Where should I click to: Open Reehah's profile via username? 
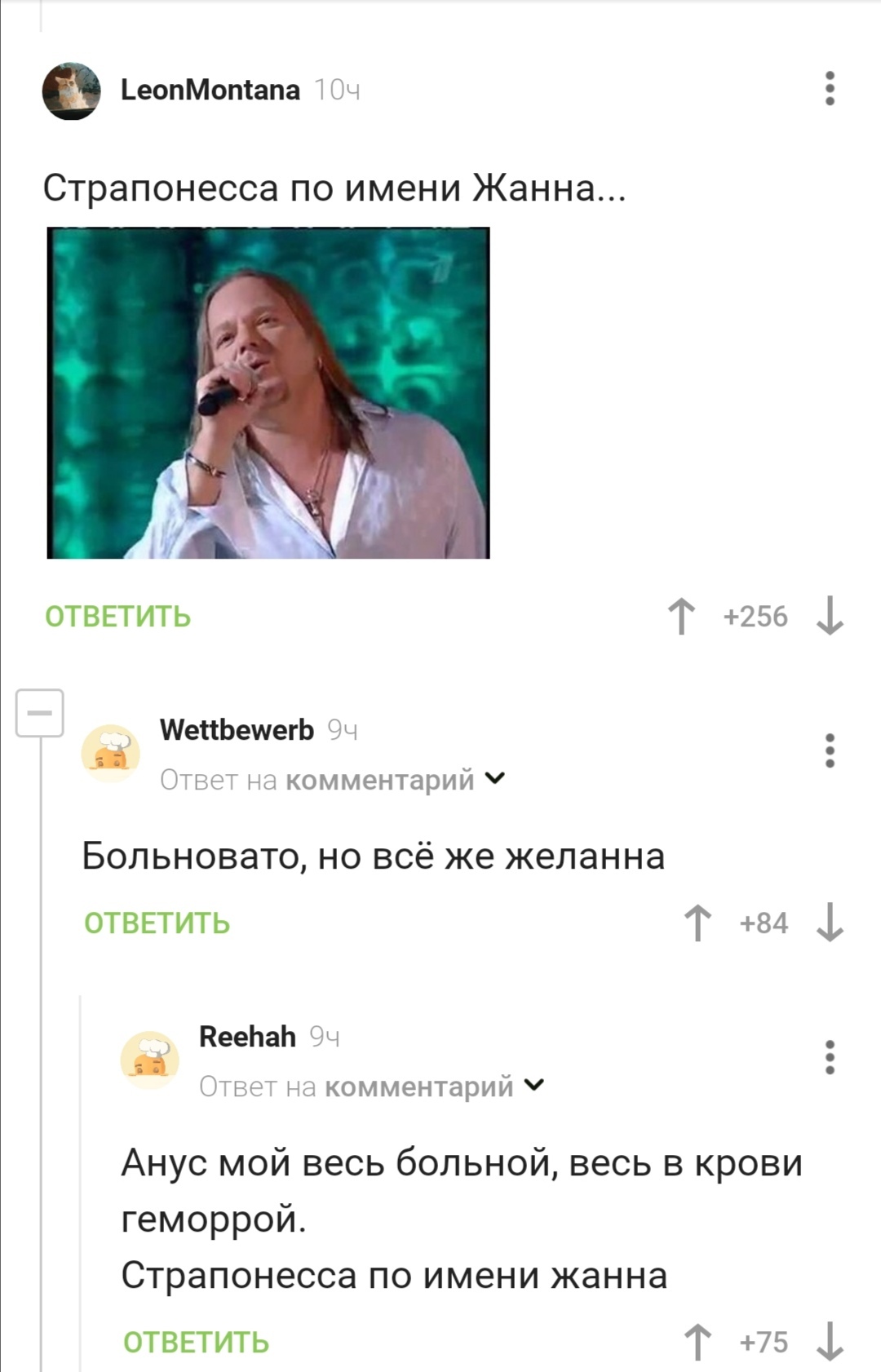tap(247, 1036)
